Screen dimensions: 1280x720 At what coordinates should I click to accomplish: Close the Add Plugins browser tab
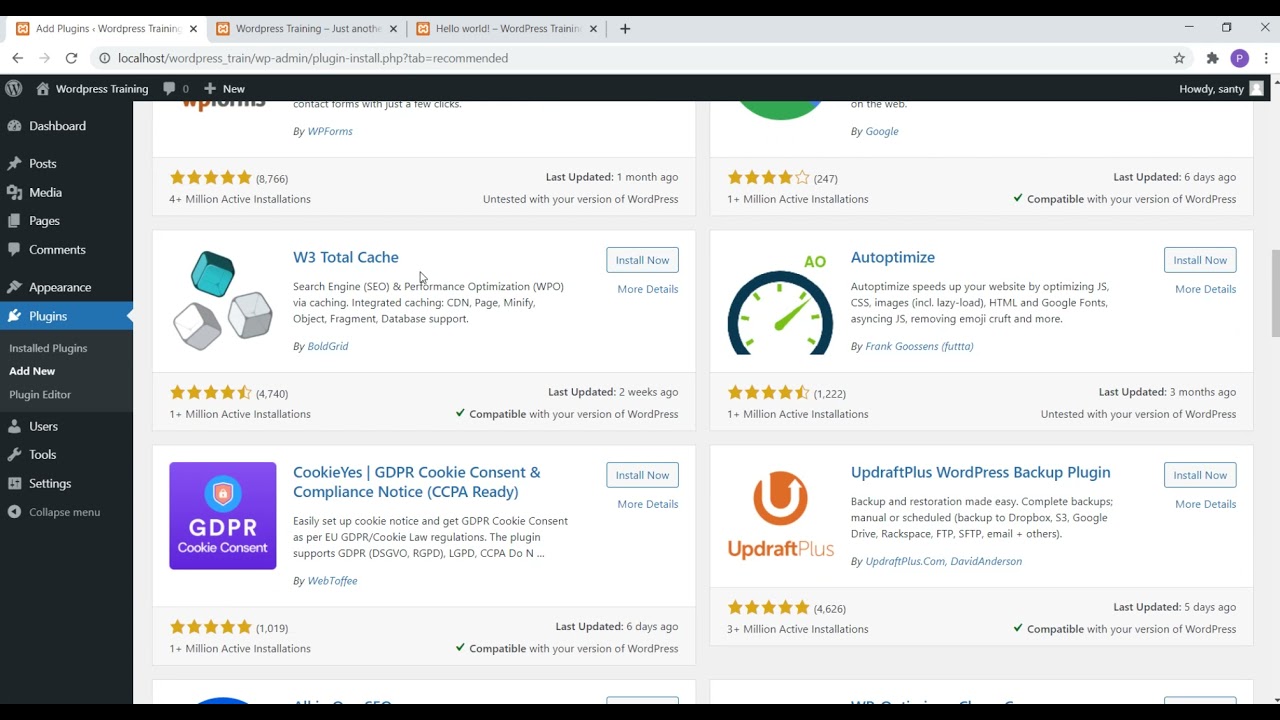193,29
